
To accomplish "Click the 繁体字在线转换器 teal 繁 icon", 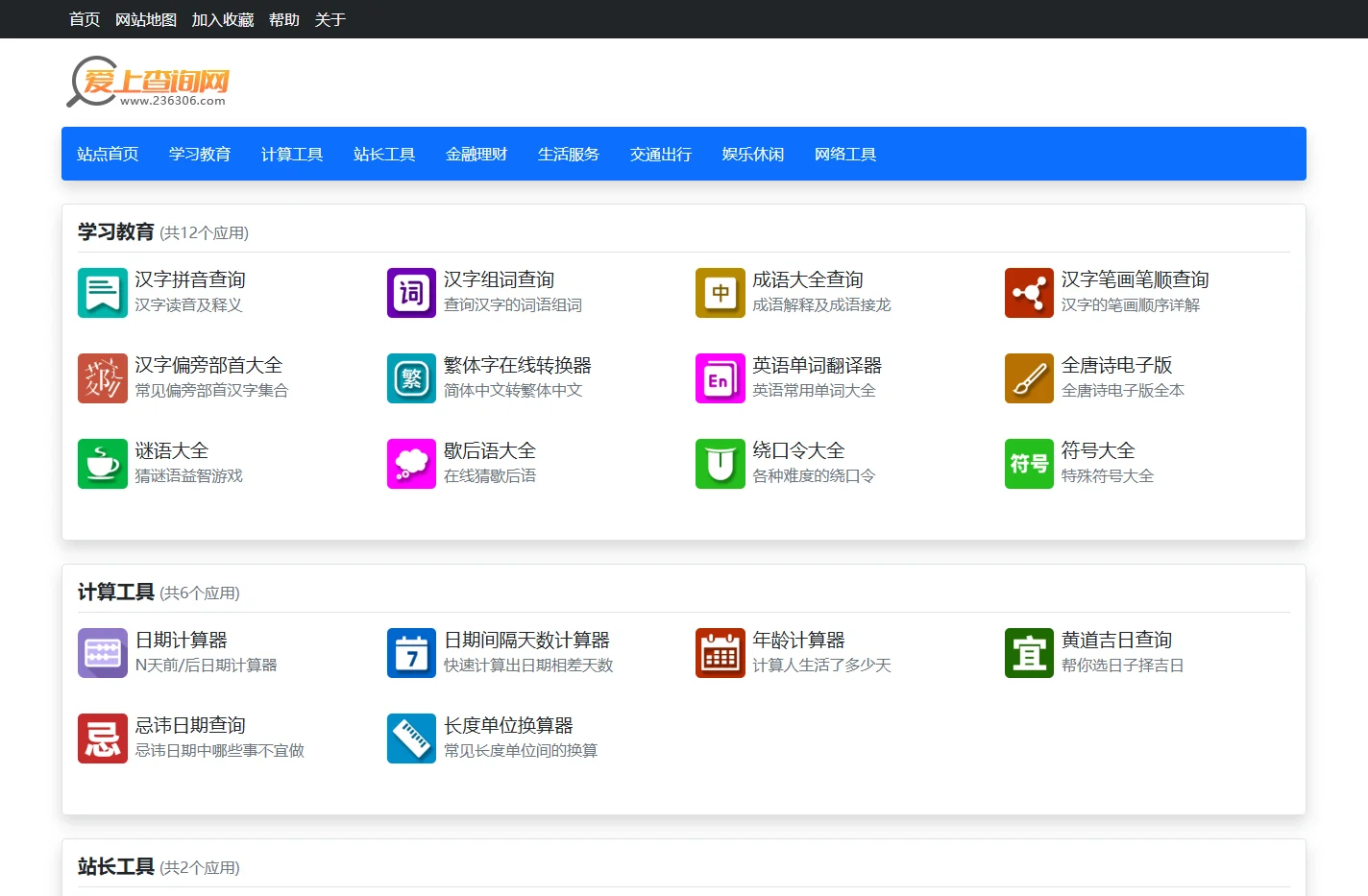I will [x=411, y=378].
